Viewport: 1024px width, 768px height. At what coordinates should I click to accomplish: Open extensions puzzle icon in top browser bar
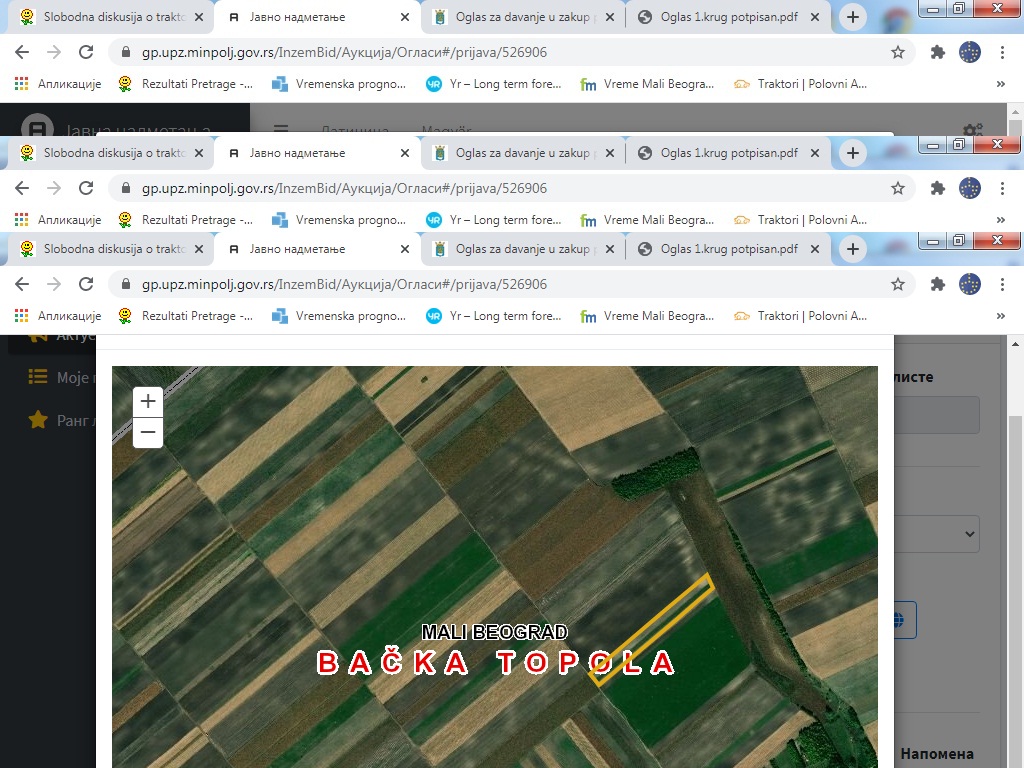[938, 52]
